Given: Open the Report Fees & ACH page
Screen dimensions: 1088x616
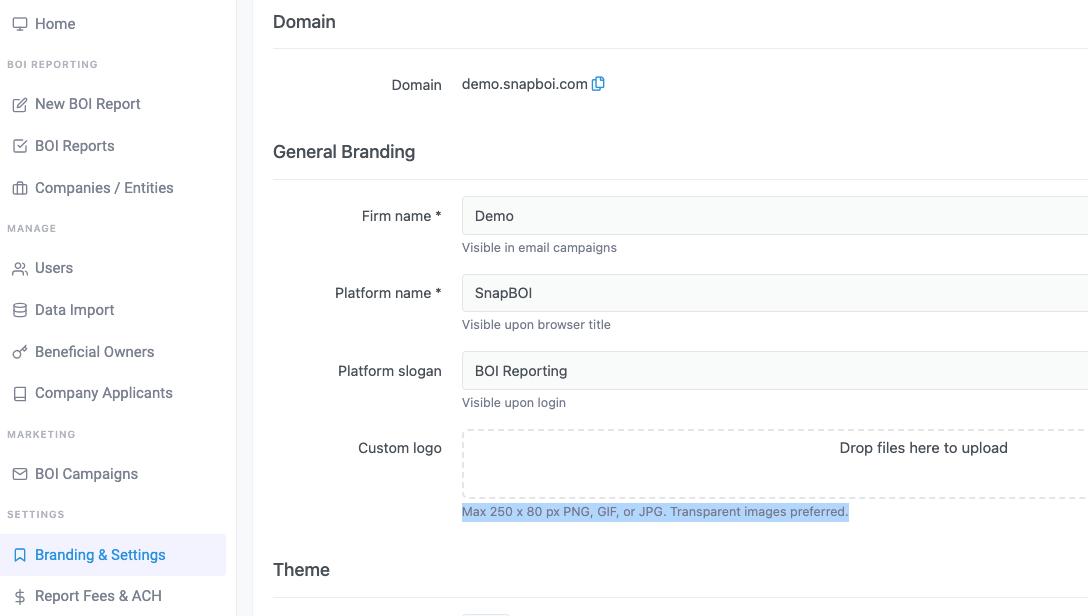Looking at the screenshot, I should pos(98,596).
